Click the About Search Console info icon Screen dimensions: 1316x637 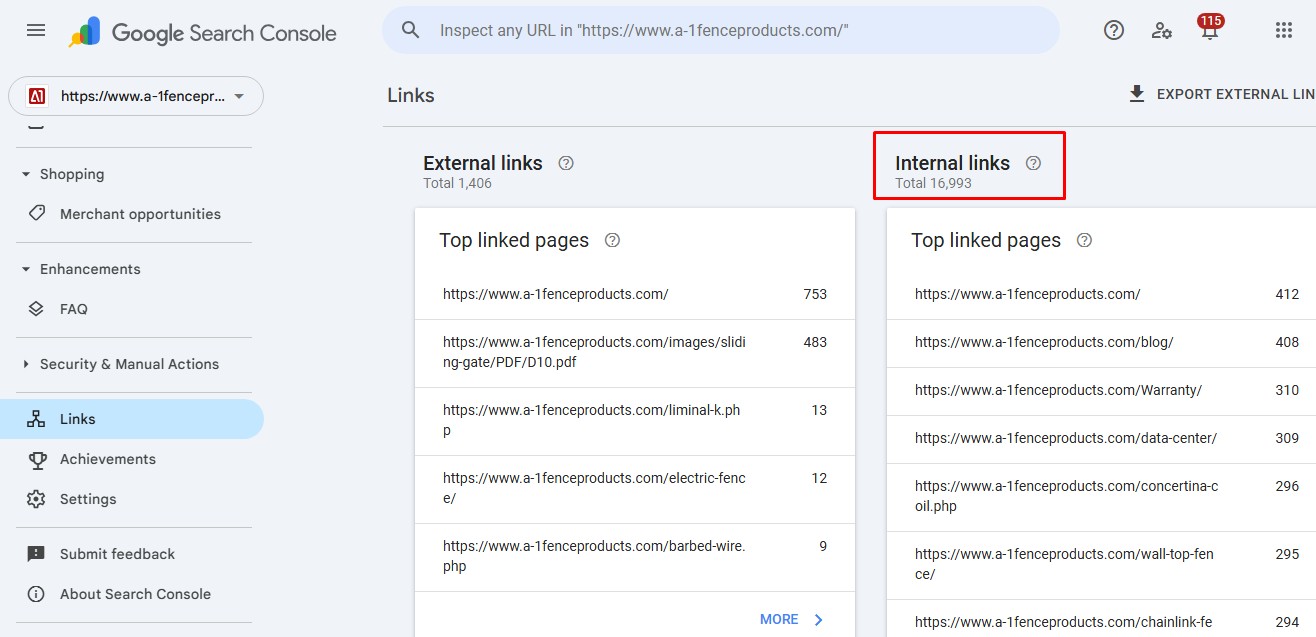[x=36, y=594]
